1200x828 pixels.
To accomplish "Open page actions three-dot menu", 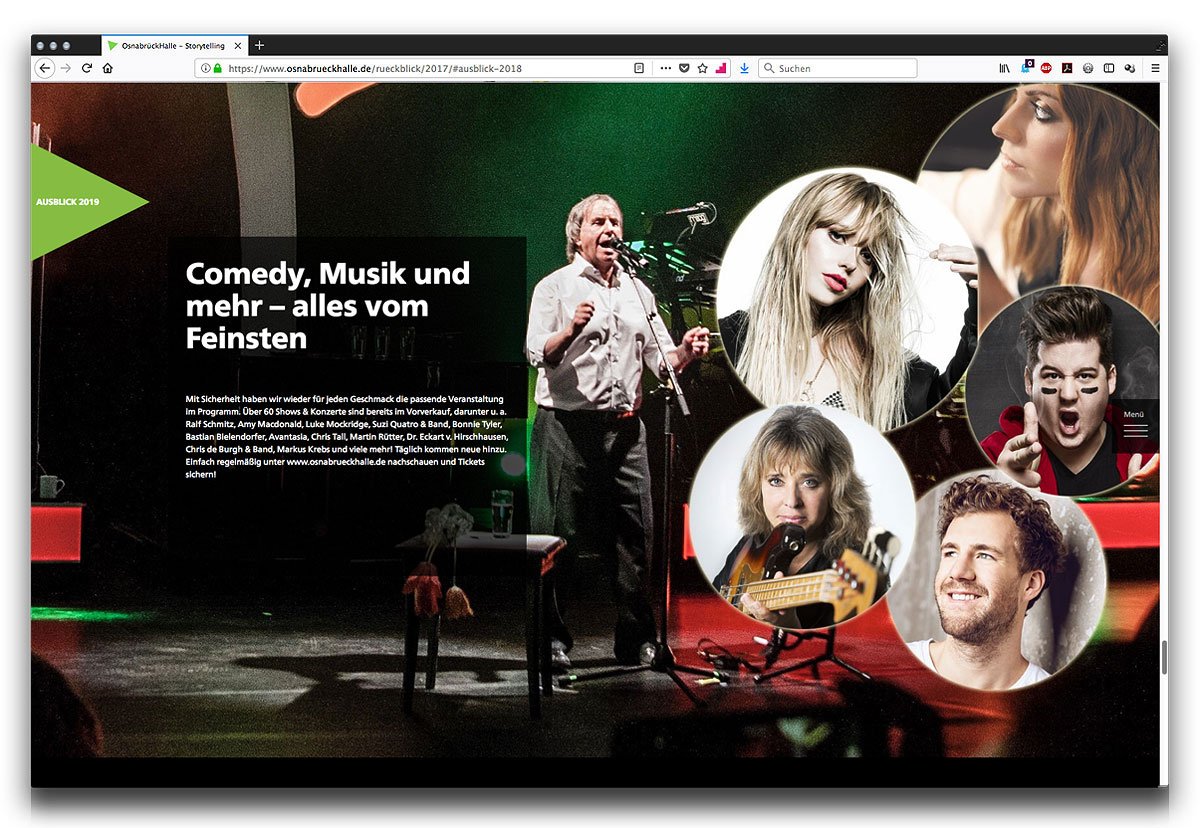I will [666, 68].
